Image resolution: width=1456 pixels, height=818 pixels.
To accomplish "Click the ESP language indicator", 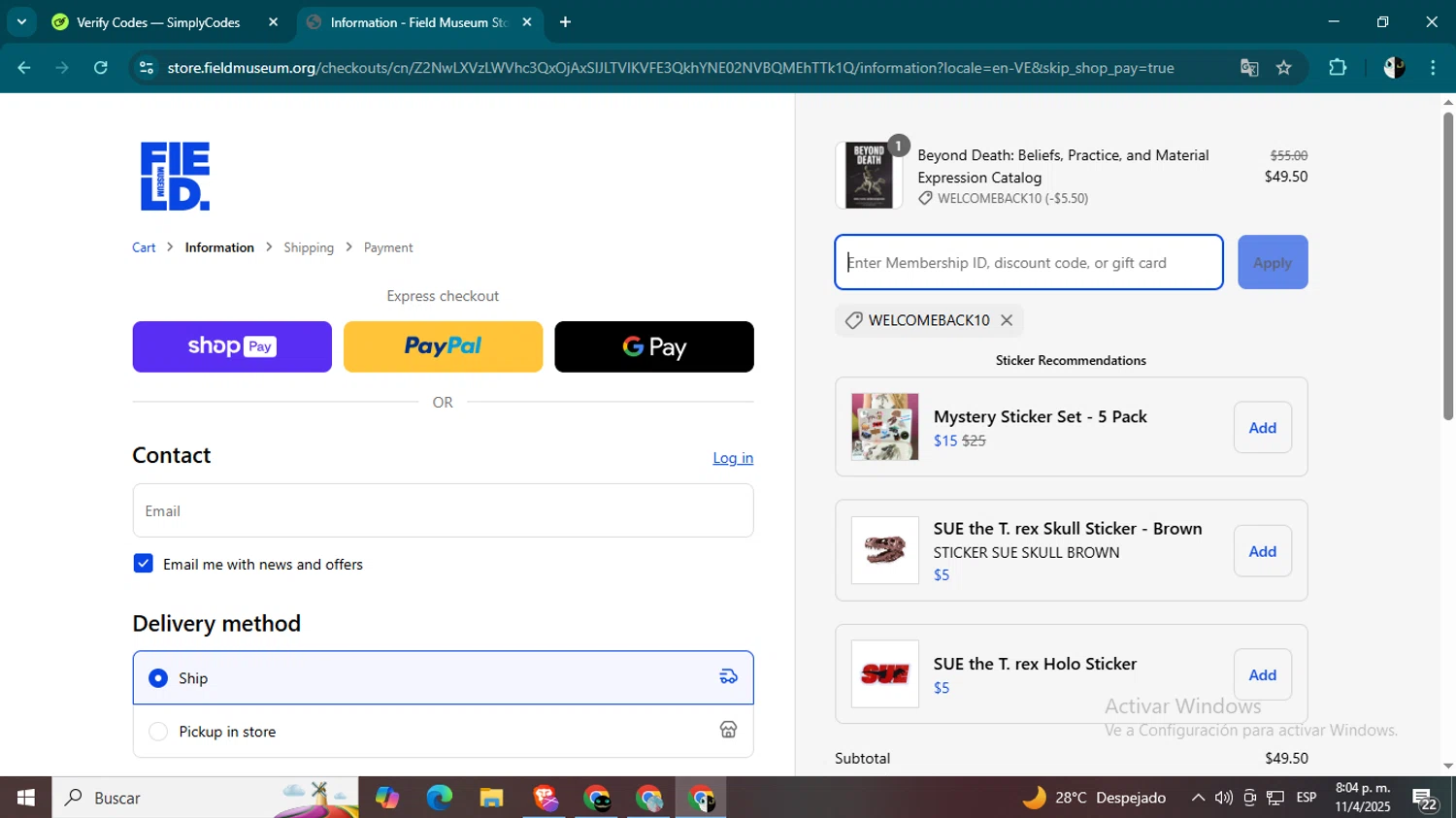I will click(1307, 798).
